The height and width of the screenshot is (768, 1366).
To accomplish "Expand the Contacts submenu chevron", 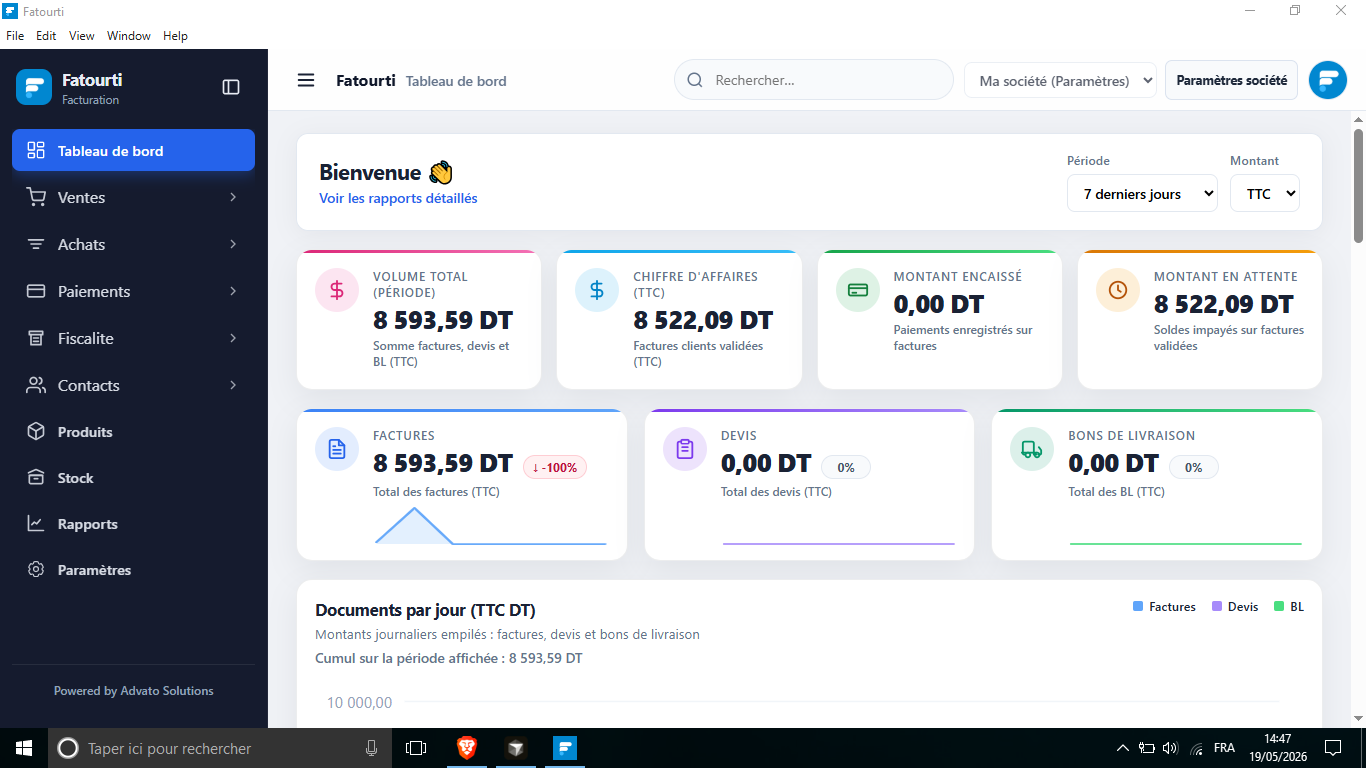I will (233, 385).
